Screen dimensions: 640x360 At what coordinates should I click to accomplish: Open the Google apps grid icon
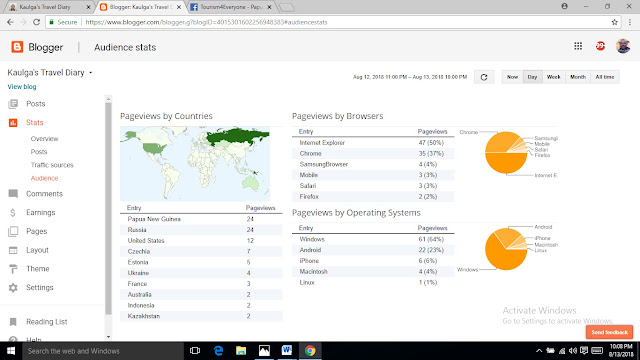[x=578, y=46]
